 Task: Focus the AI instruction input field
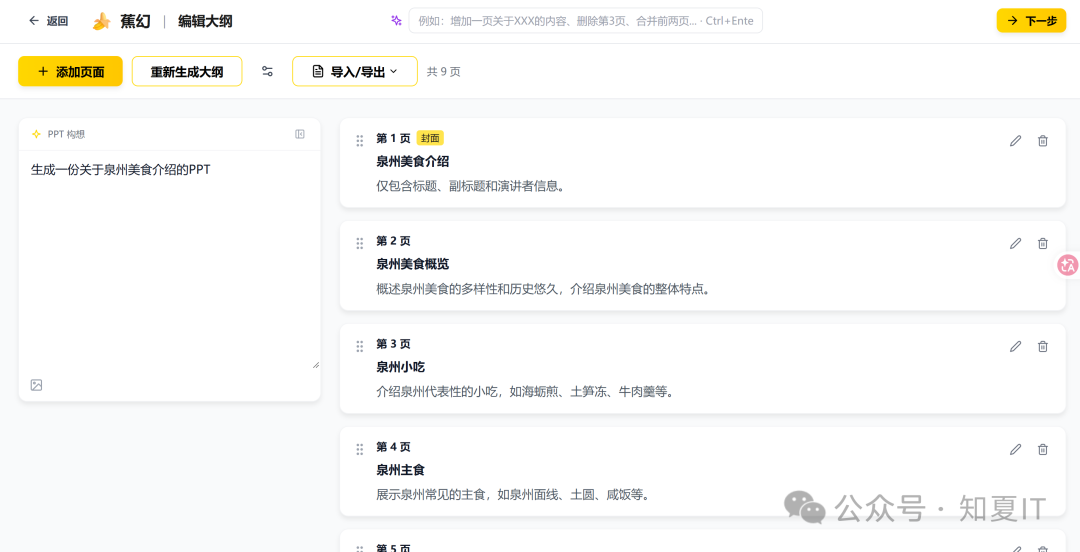(585, 21)
